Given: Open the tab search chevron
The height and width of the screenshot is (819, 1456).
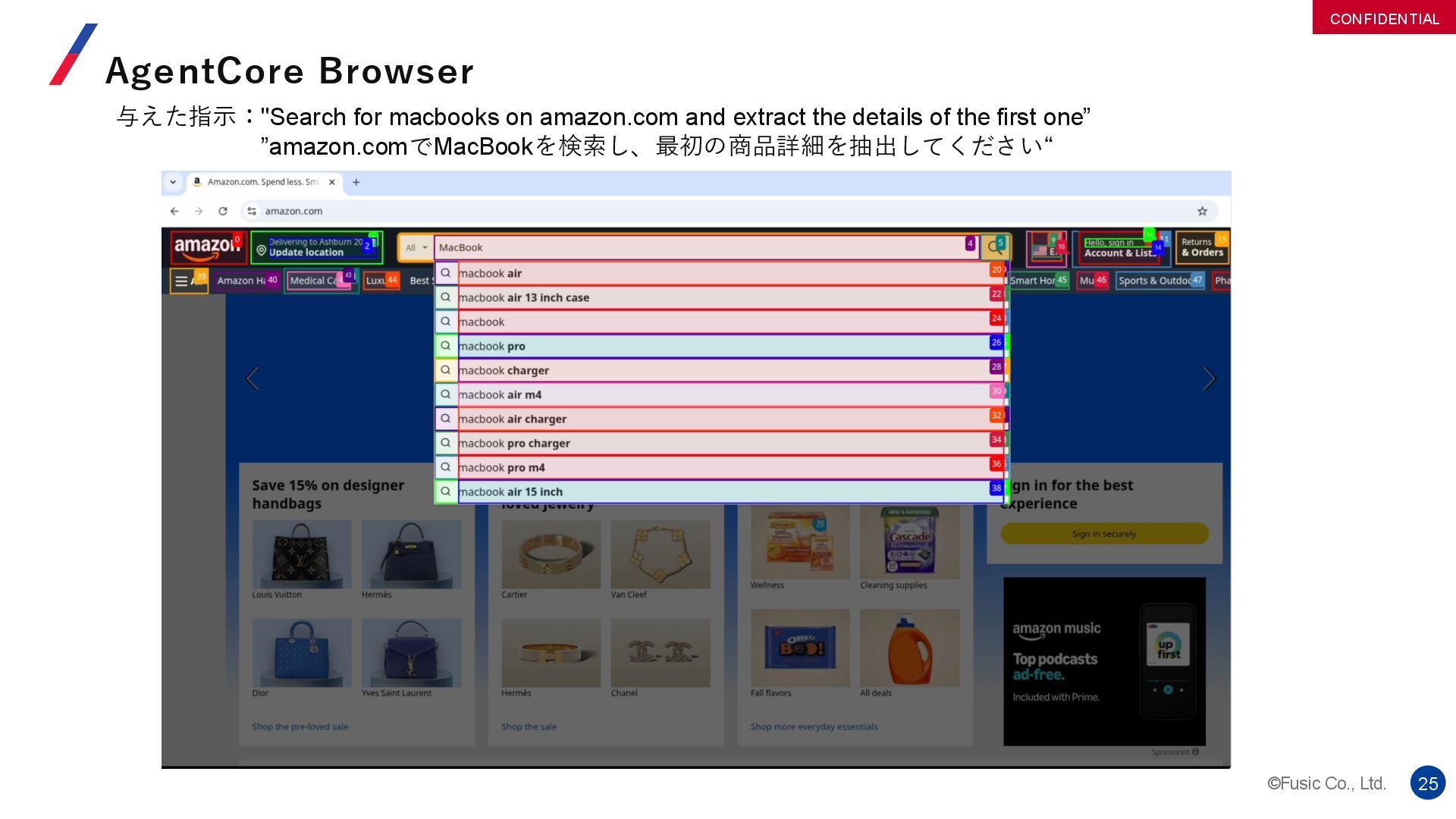Looking at the screenshot, I should [173, 182].
